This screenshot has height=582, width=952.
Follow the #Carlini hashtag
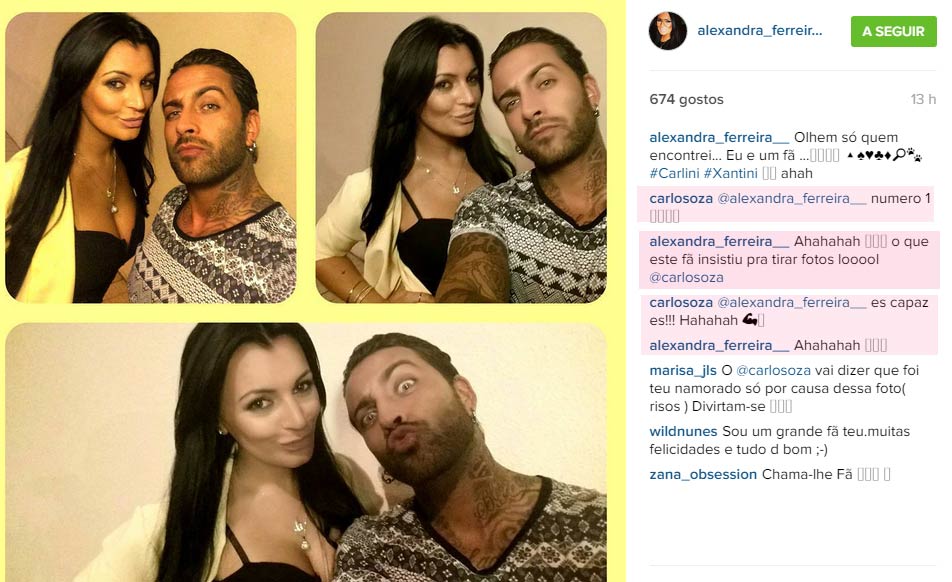click(674, 173)
